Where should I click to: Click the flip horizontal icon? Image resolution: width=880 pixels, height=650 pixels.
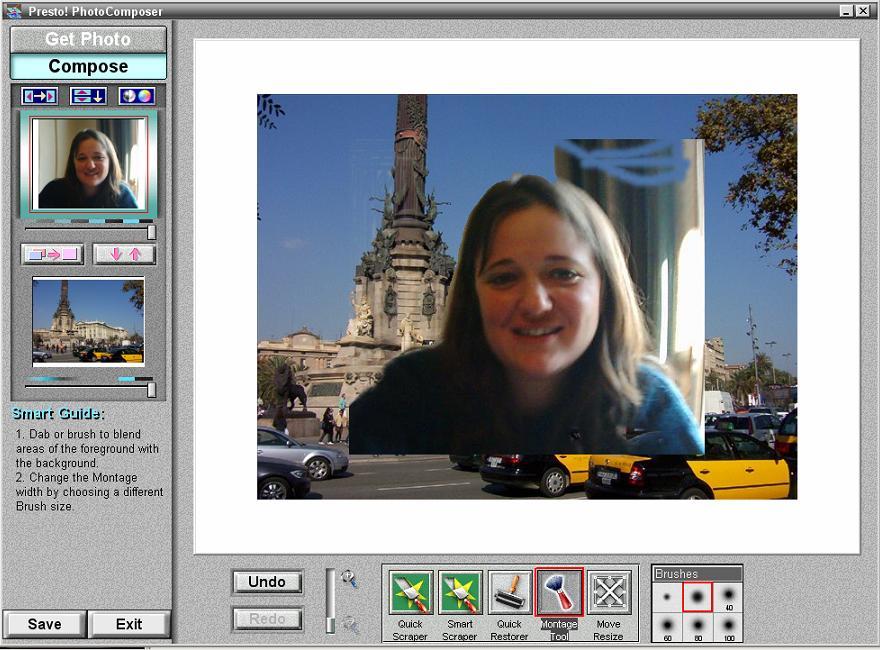point(40,96)
